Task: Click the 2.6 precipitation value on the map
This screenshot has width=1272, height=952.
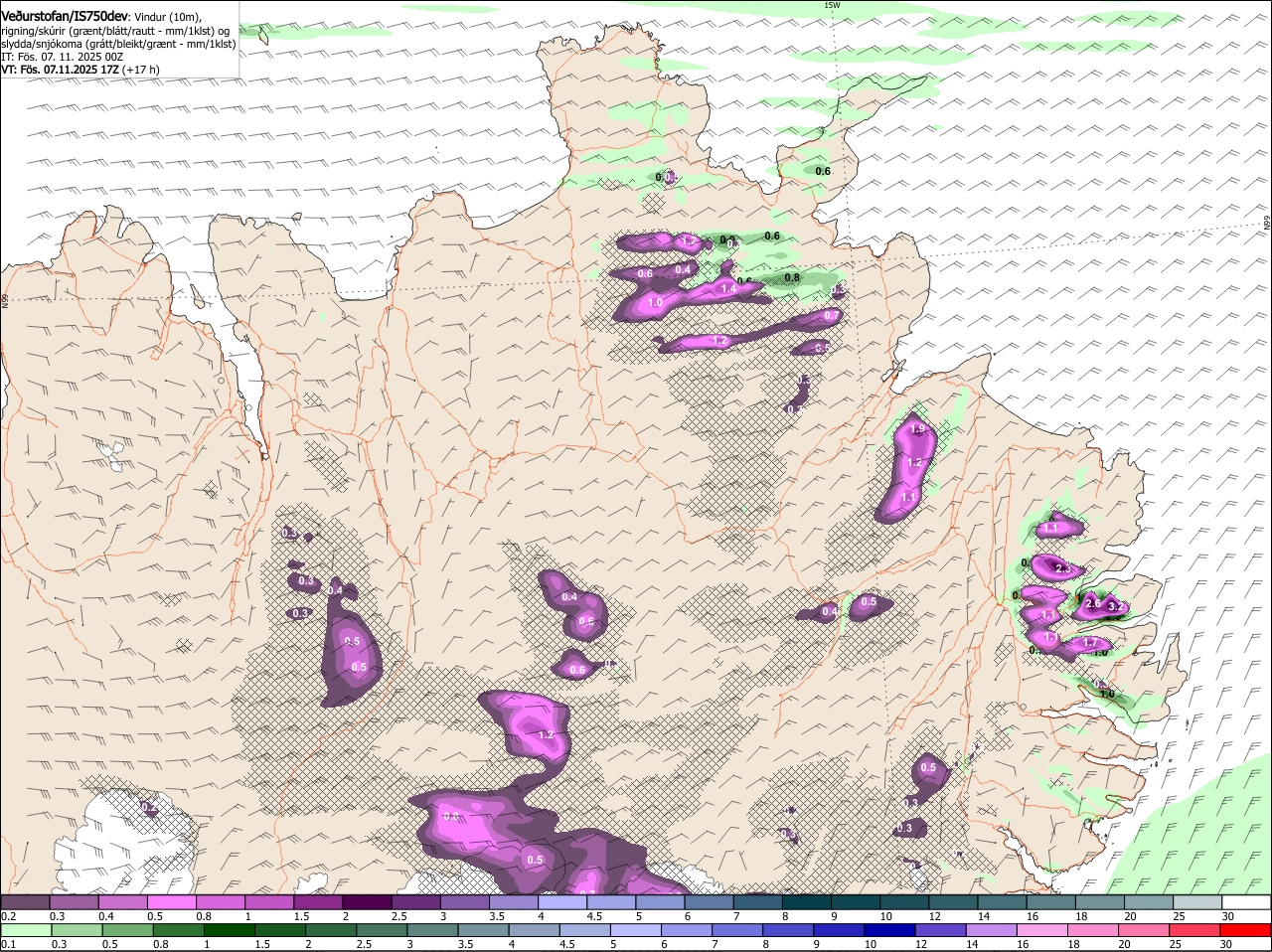Action: coord(1093,603)
